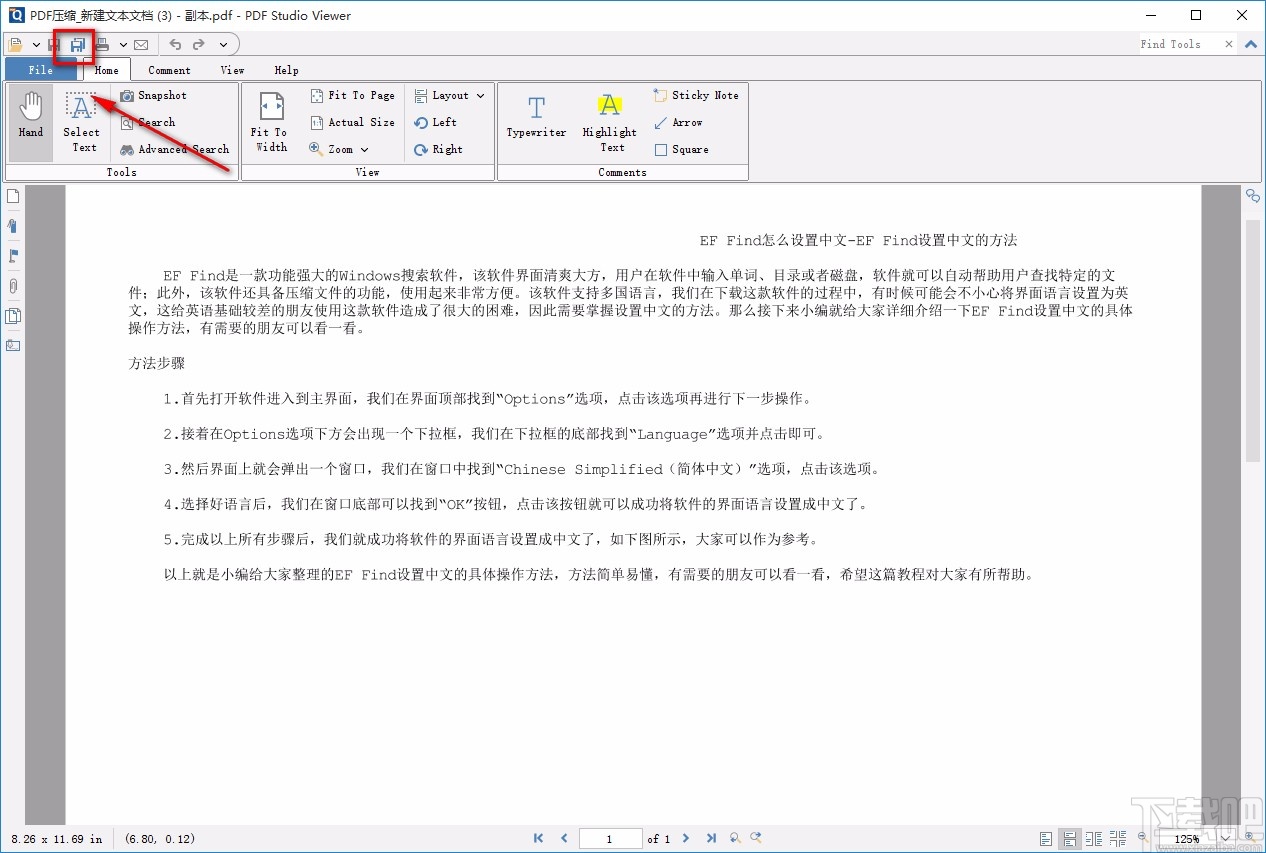Select the Arrow comment tool
This screenshot has width=1266, height=853.
(x=678, y=122)
